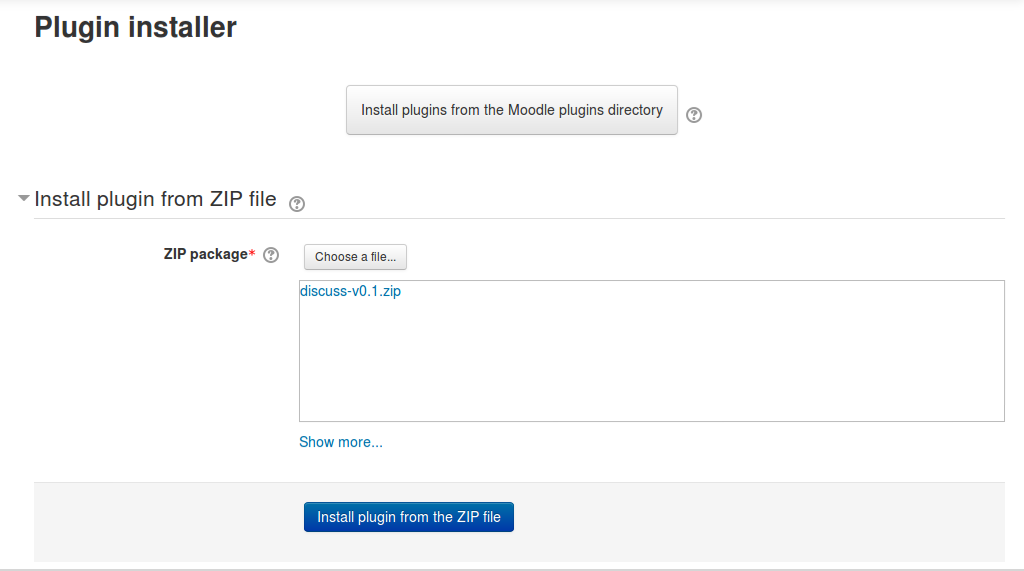Expand options with Show more link

point(340,442)
